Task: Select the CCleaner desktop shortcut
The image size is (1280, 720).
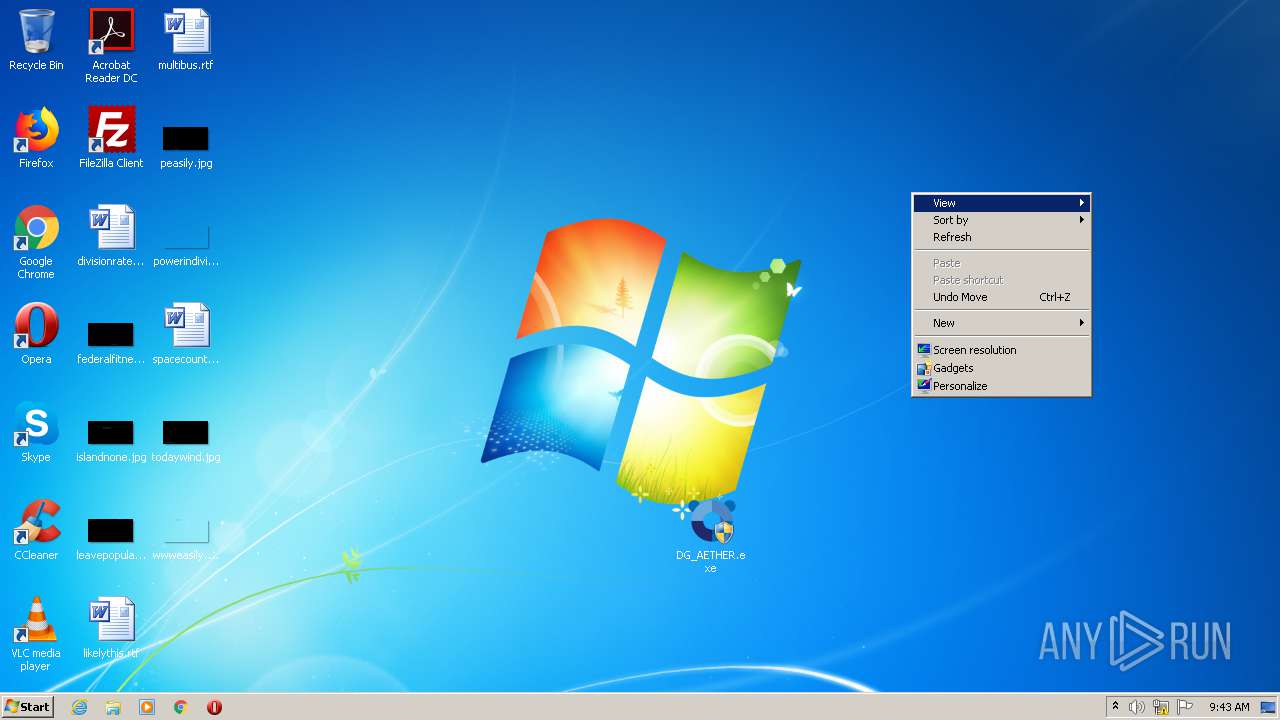Action: (x=36, y=530)
